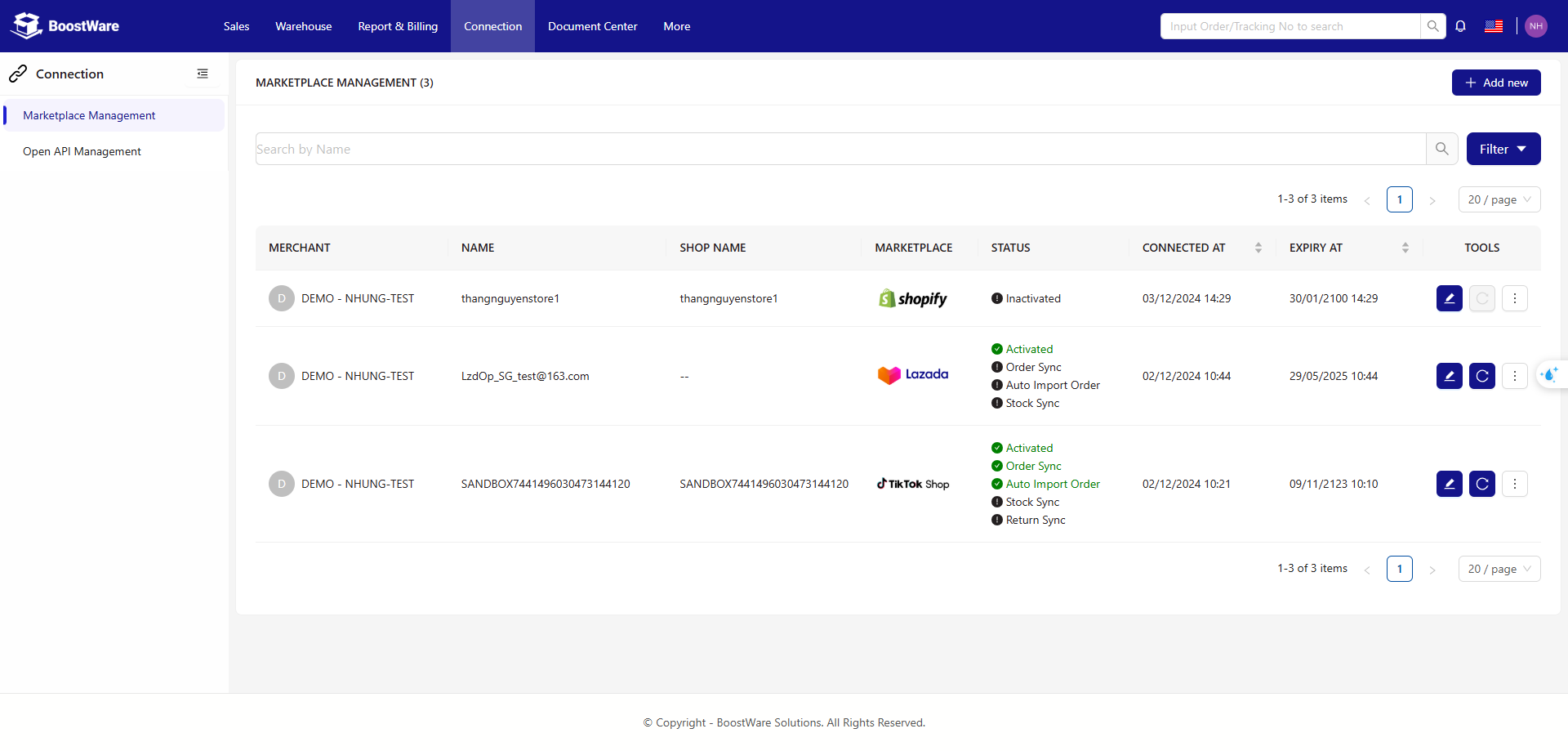Viewport: 1568px width, 751px height.
Task: Click the MERCHANT column header
Action: (x=300, y=248)
